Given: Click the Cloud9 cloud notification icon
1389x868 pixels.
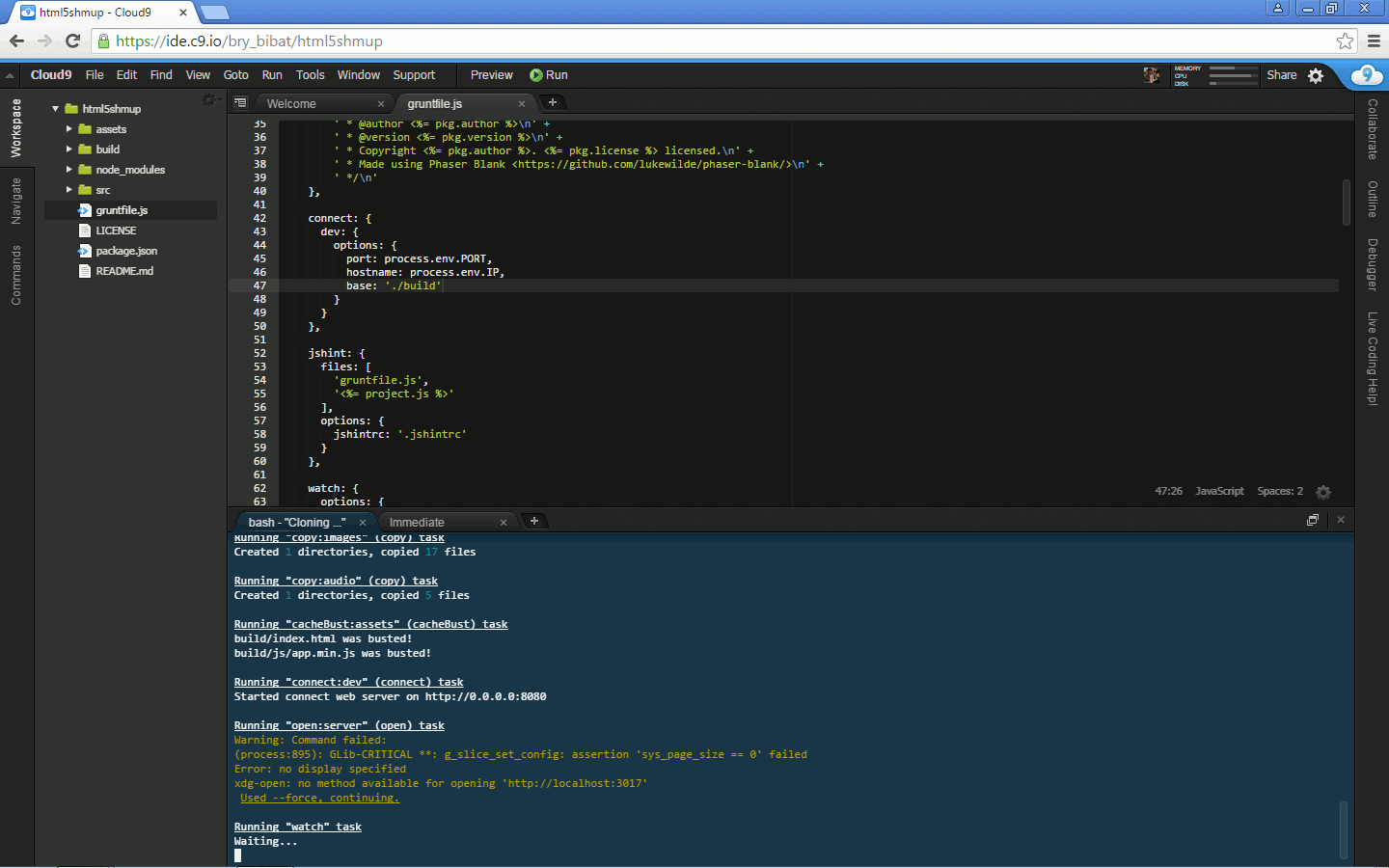Looking at the screenshot, I should [1366, 75].
